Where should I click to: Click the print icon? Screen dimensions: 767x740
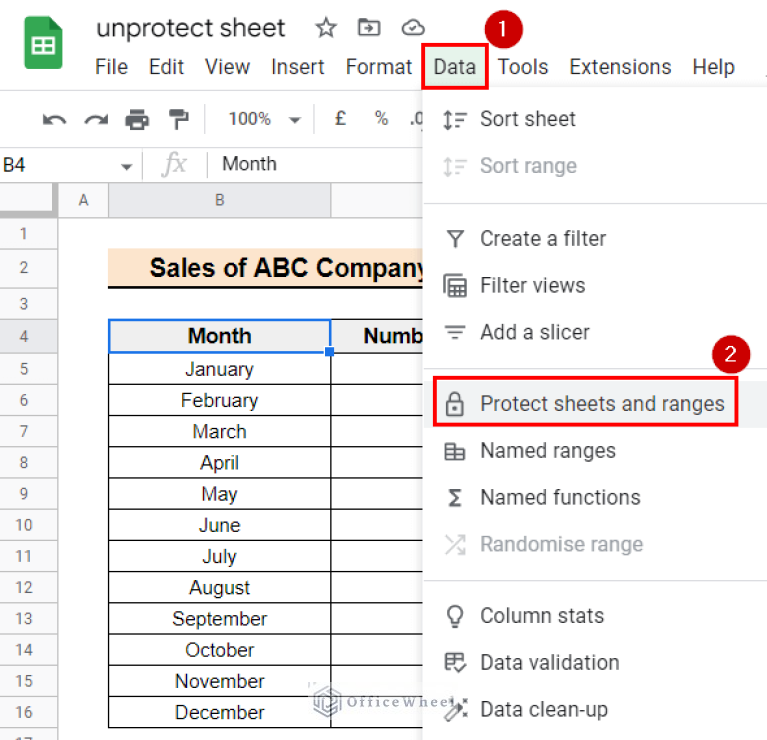pyautogui.click(x=137, y=119)
